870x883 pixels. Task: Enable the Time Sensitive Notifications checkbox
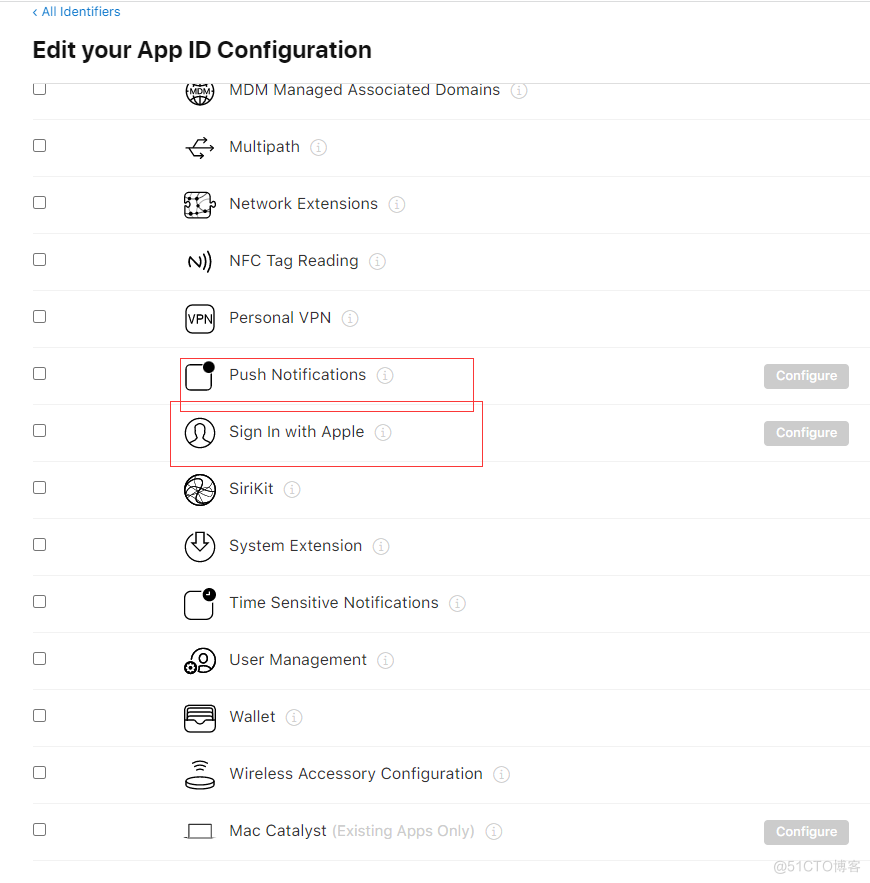(x=39, y=602)
